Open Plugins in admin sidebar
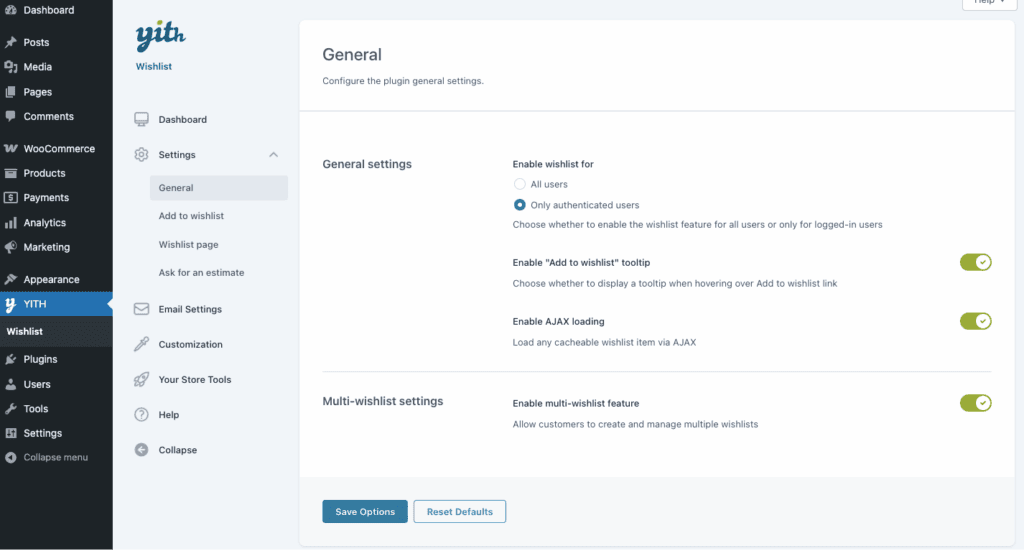1024x556 pixels. [40, 360]
